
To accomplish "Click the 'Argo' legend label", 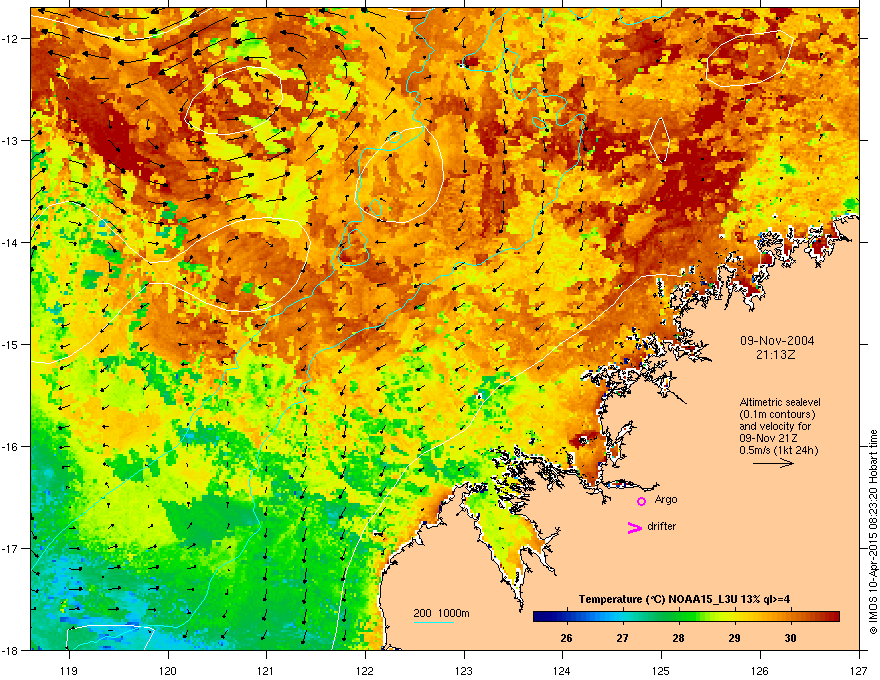I will (x=666, y=500).
